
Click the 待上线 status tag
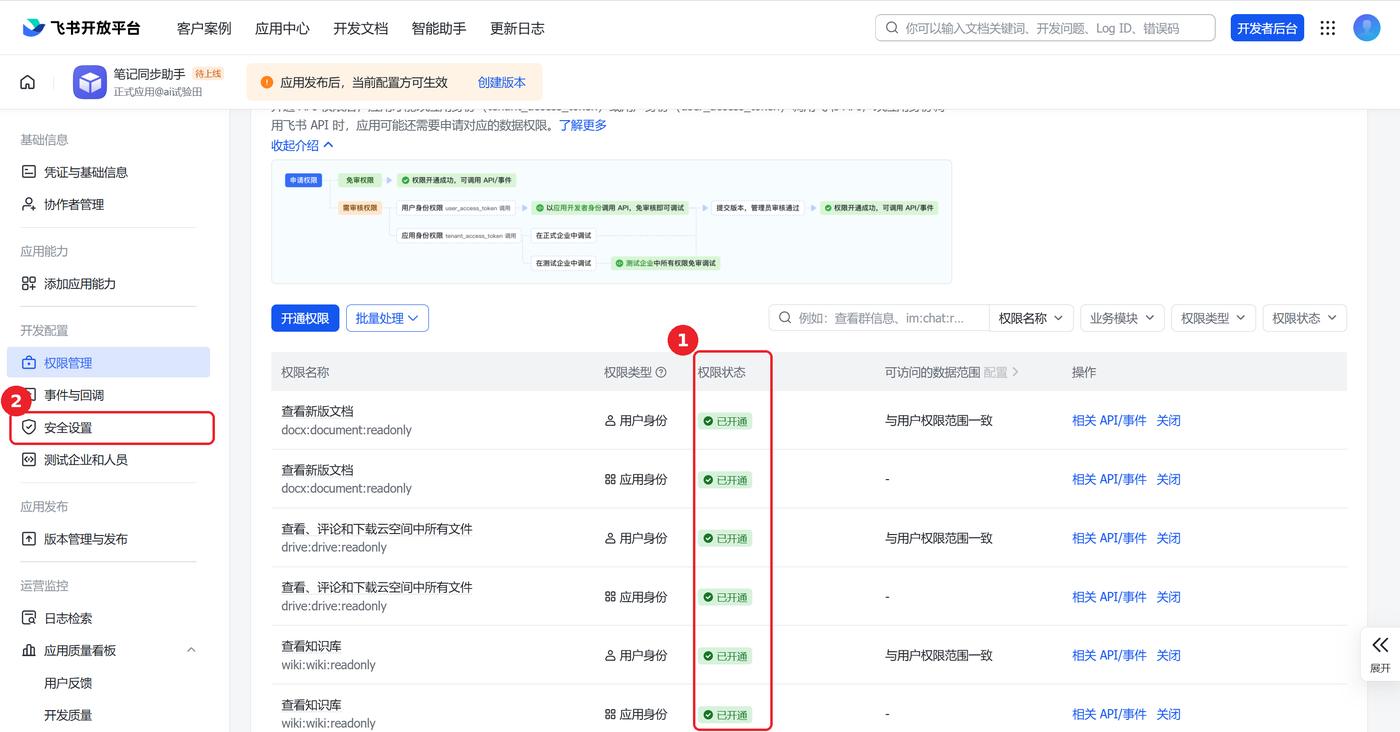click(x=208, y=74)
